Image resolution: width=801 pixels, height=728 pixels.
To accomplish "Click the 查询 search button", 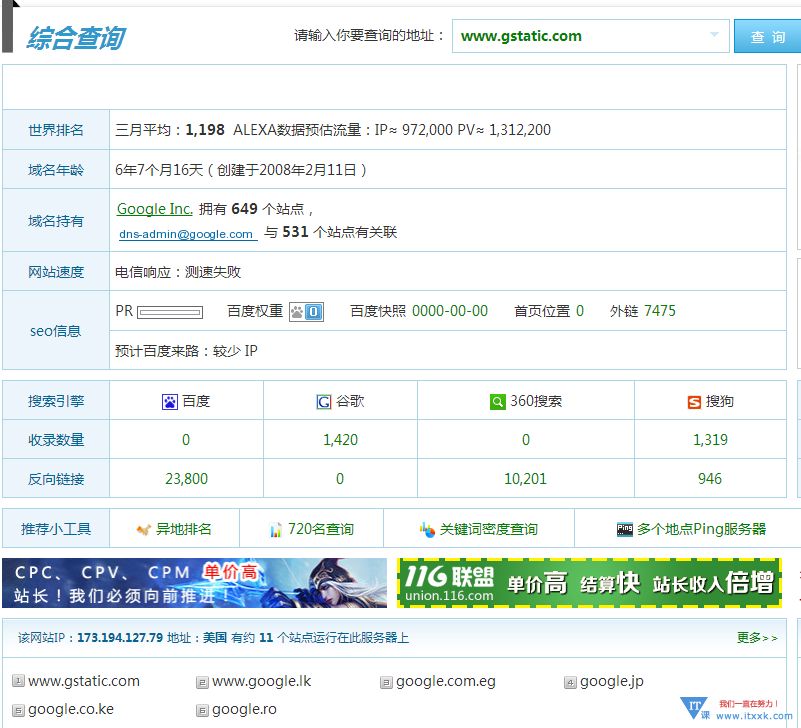I will 767,36.
